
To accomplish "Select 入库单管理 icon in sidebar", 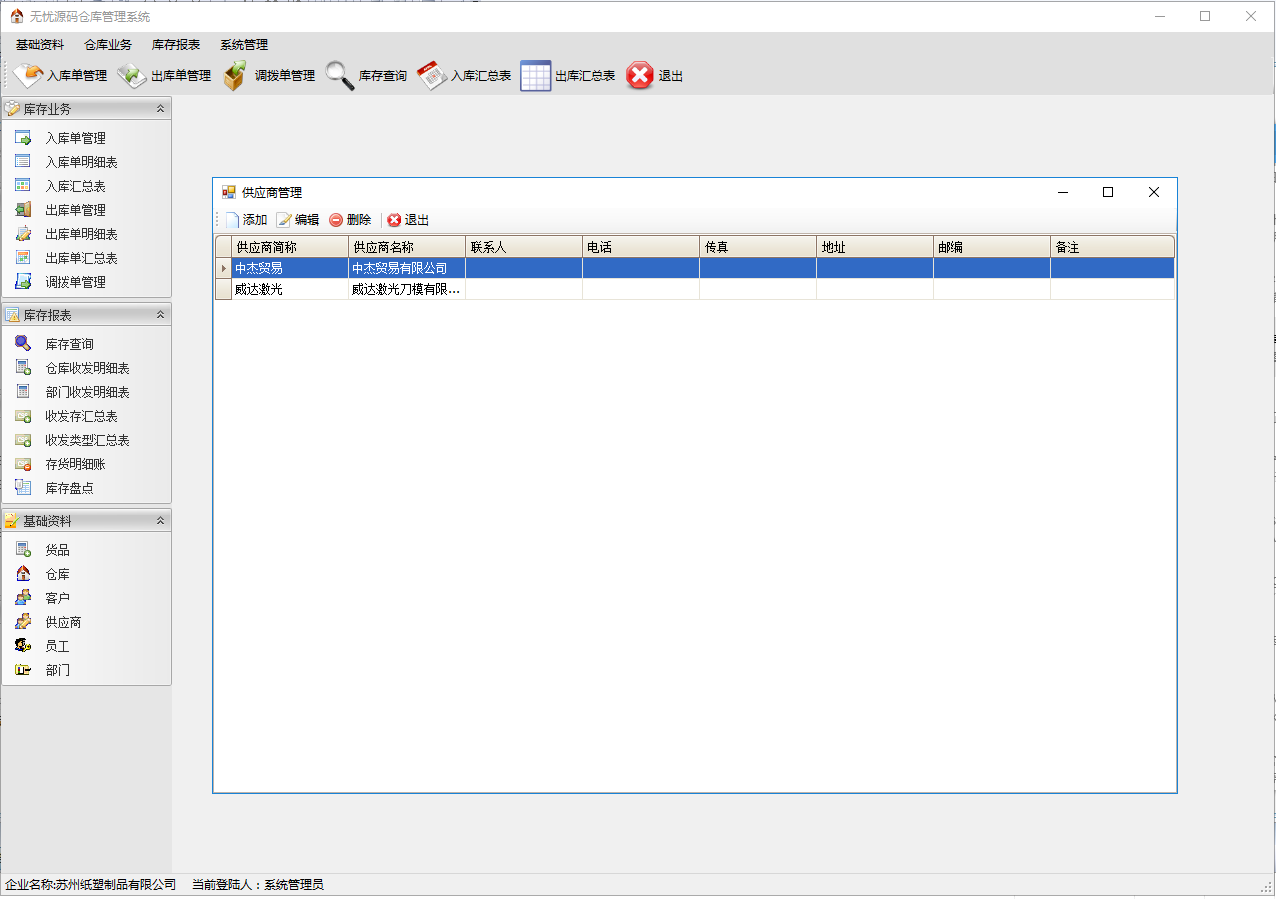I will [23, 138].
